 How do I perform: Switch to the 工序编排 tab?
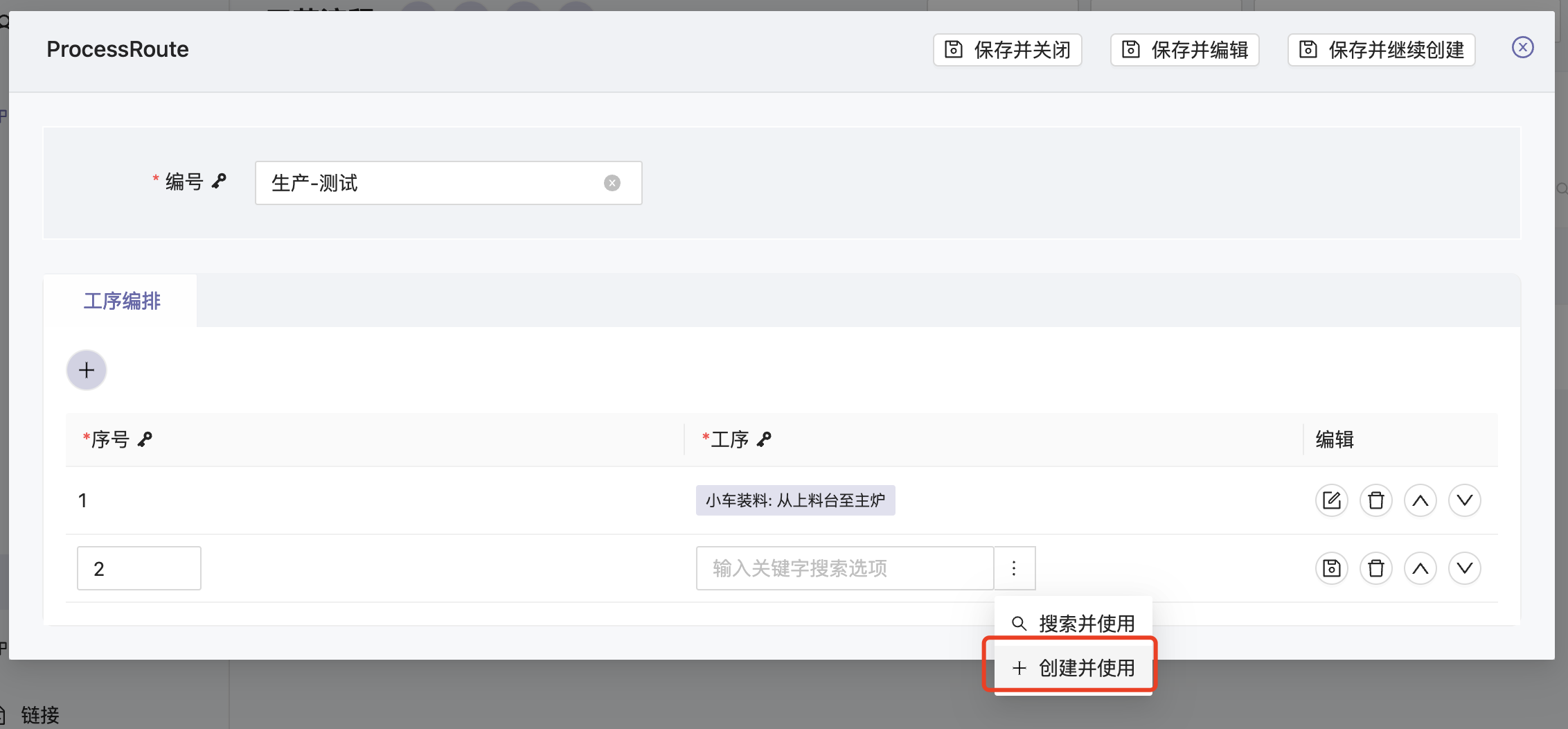pyautogui.click(x=122, y=301)
